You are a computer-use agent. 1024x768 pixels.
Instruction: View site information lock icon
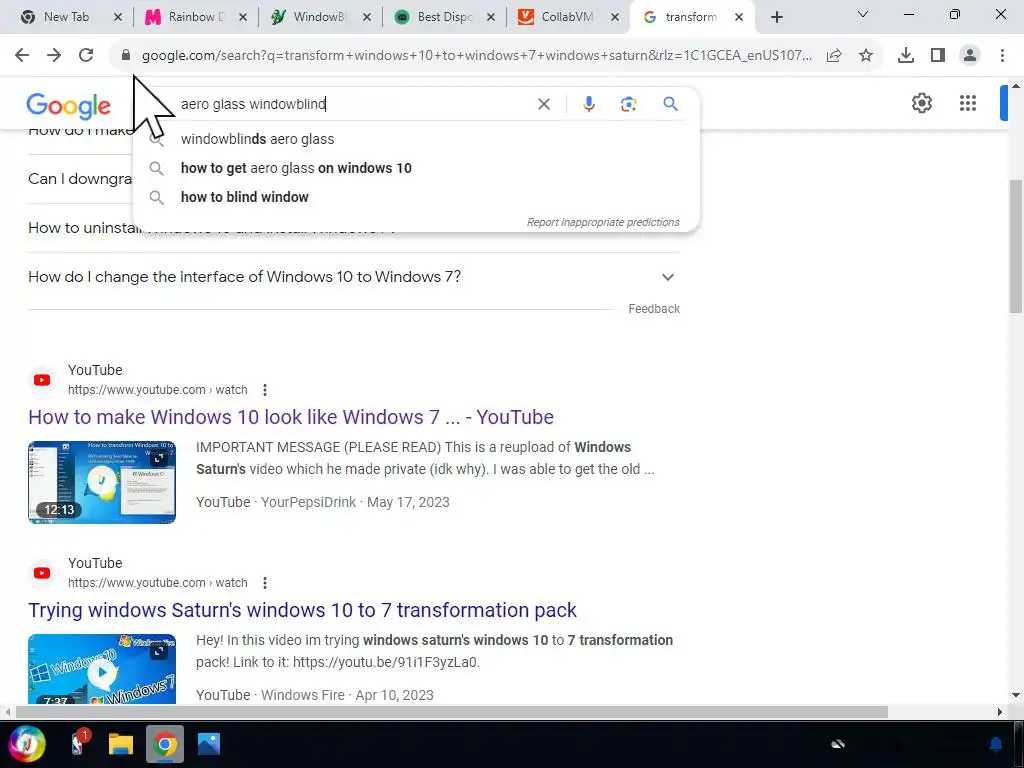[x=126, y=56]
